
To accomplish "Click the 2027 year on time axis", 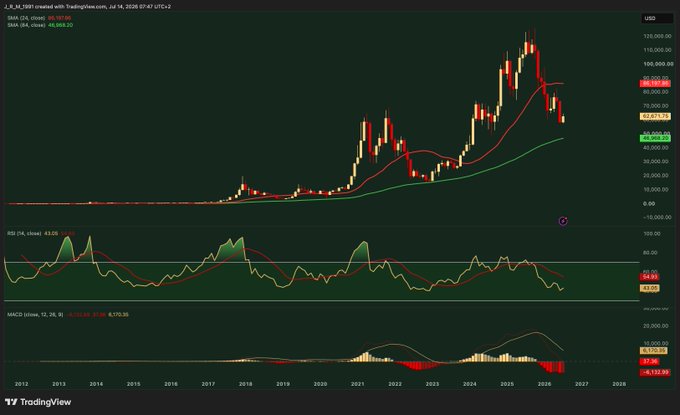I will point(582,384).
